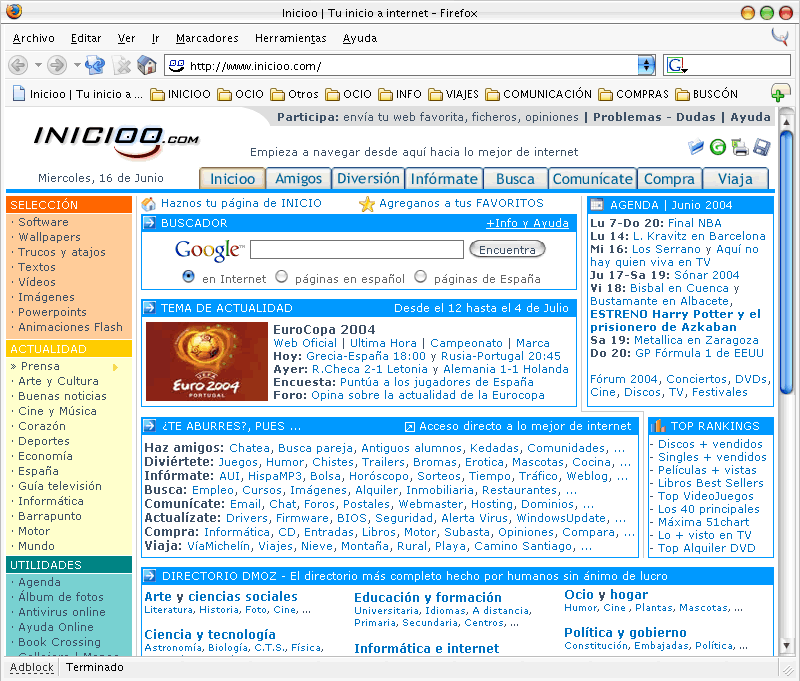Open the INICIOO bookmark folder
This screenshot has height=681, width=800.
tap(180, 94)
